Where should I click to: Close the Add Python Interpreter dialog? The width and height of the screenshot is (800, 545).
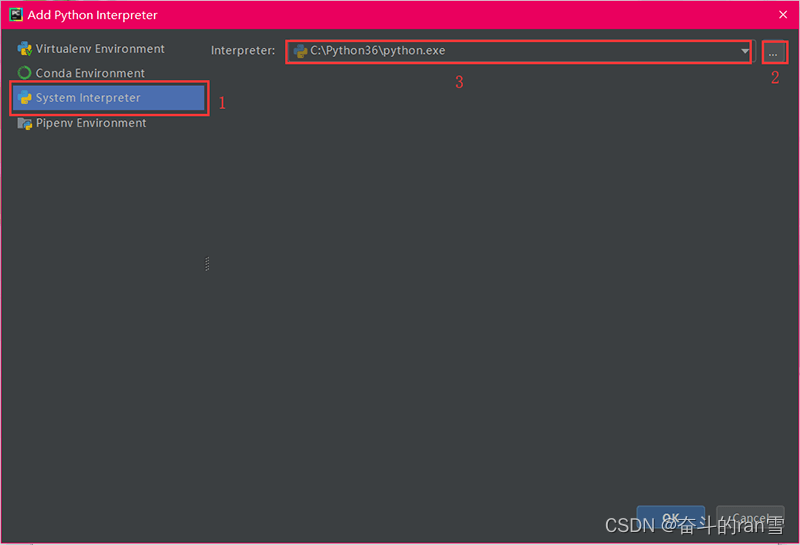coord(783,15)
